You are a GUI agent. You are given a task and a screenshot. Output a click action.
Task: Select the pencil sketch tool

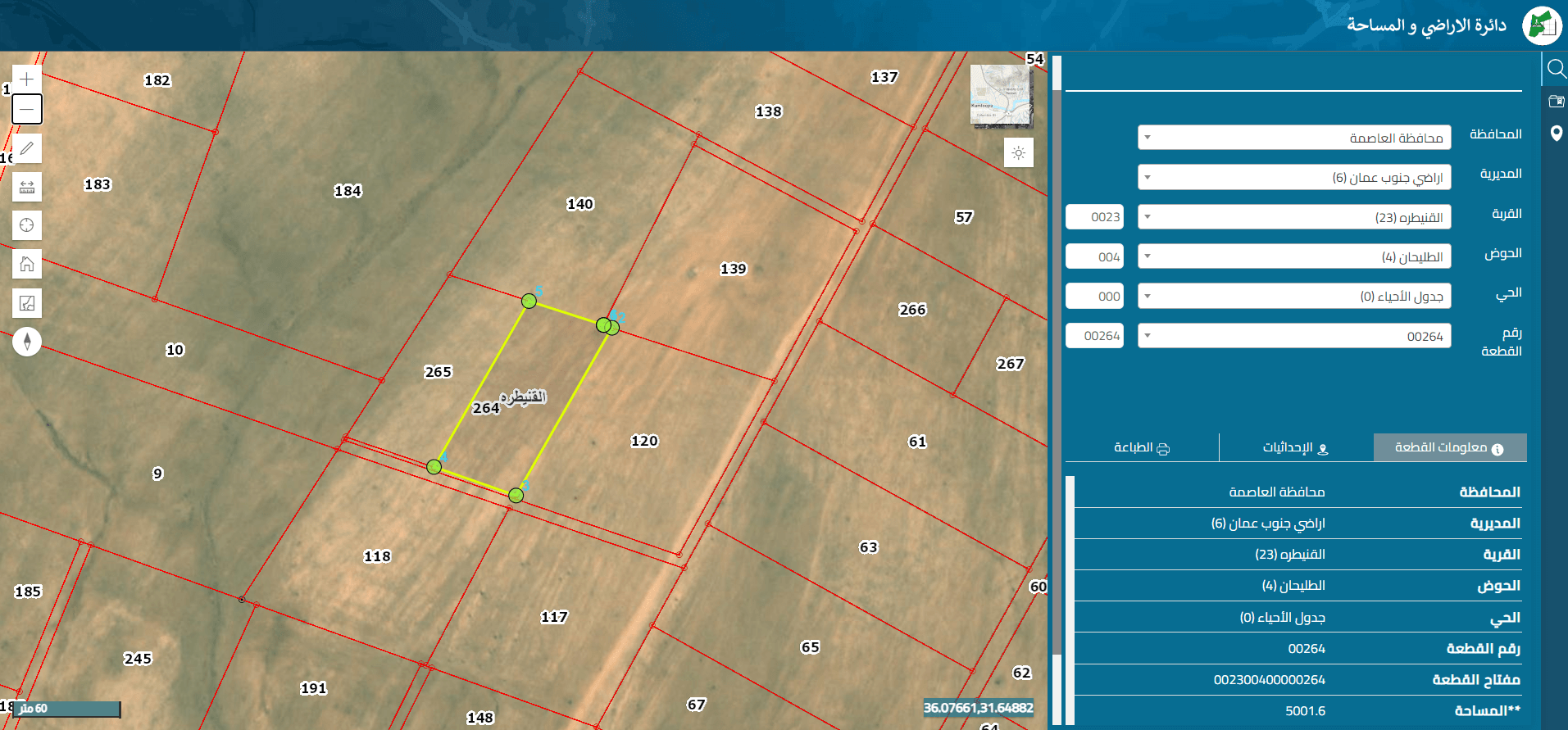coord(27,148)
